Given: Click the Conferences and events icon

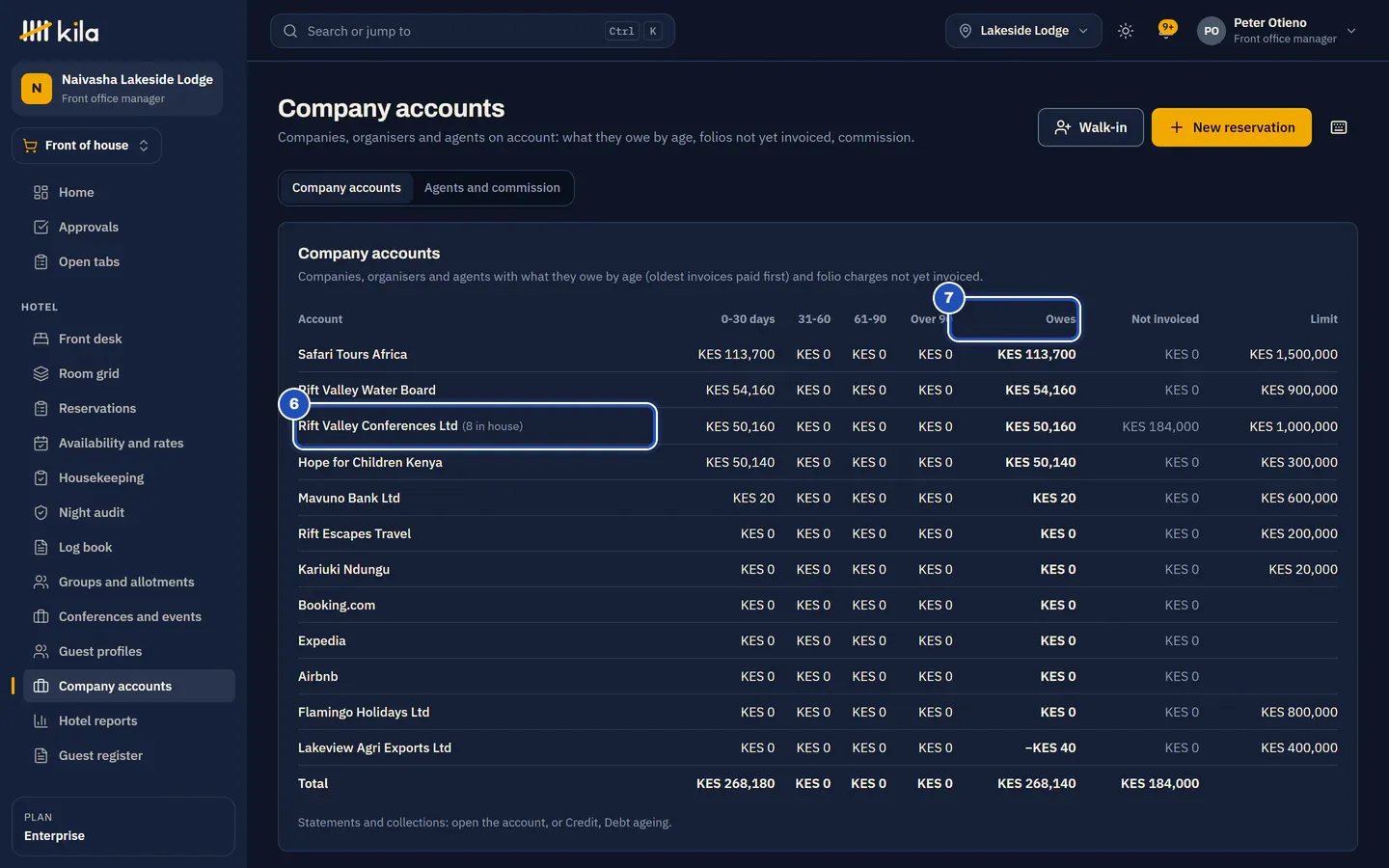Looking at the screenshot, I should [41, 616].
